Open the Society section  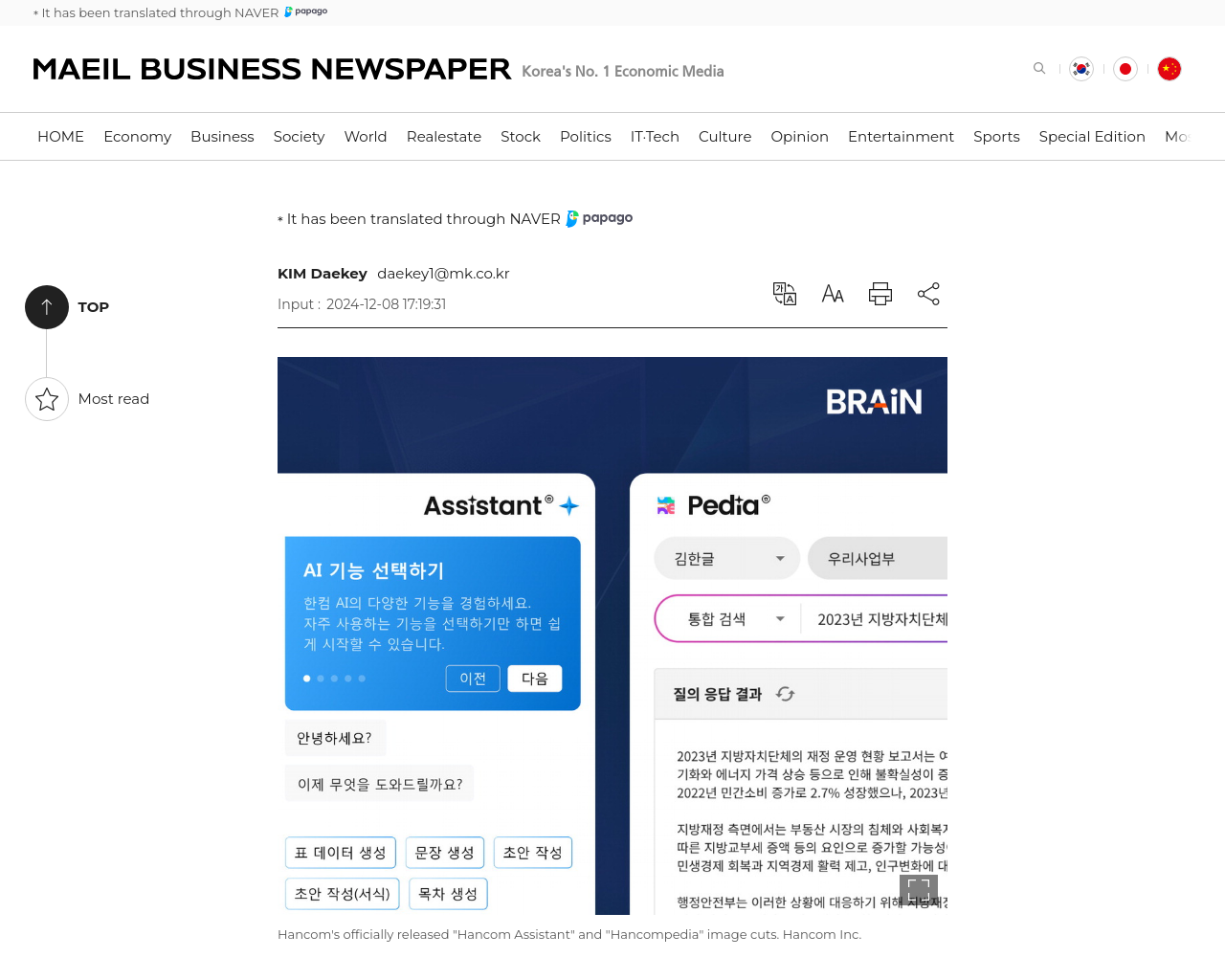(x=299, y=137)
